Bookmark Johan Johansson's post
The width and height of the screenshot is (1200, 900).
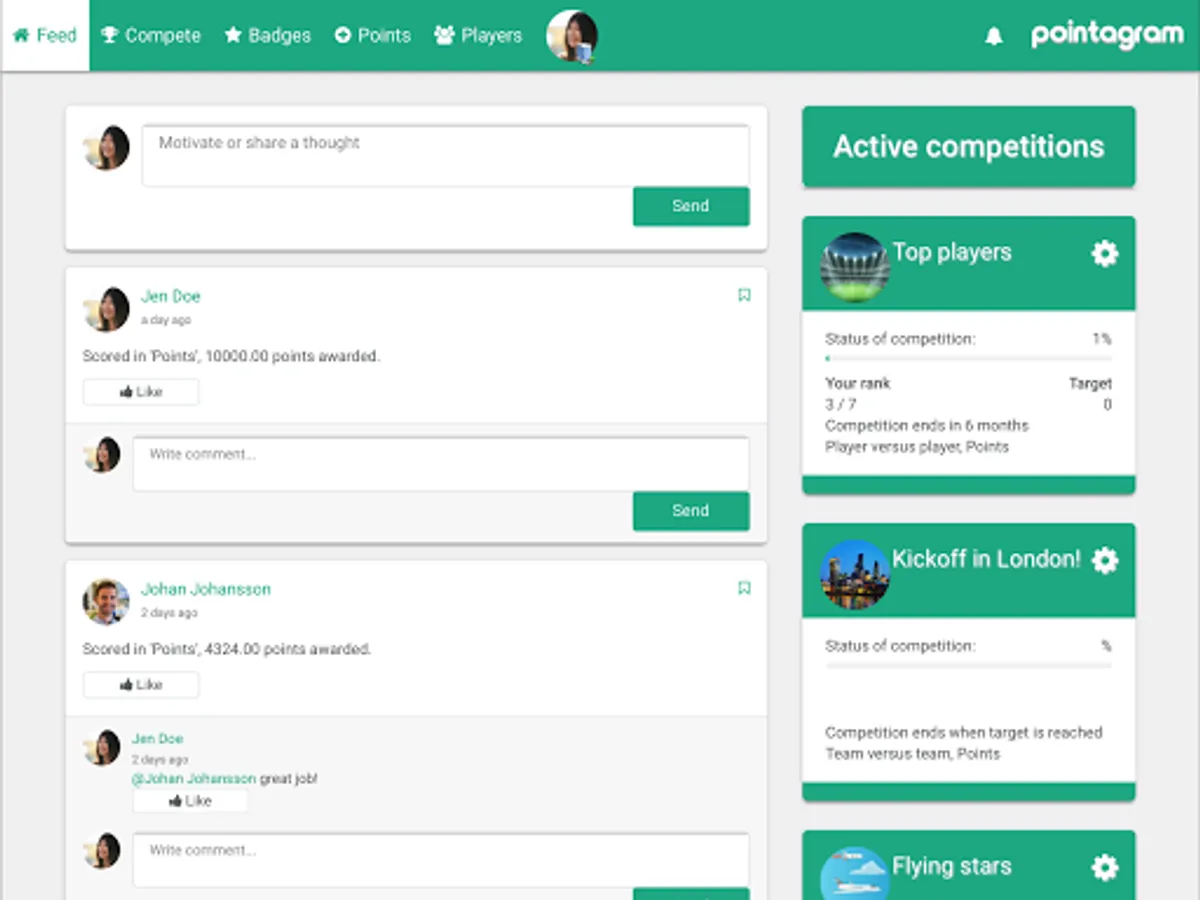click(x=744, y=588)
